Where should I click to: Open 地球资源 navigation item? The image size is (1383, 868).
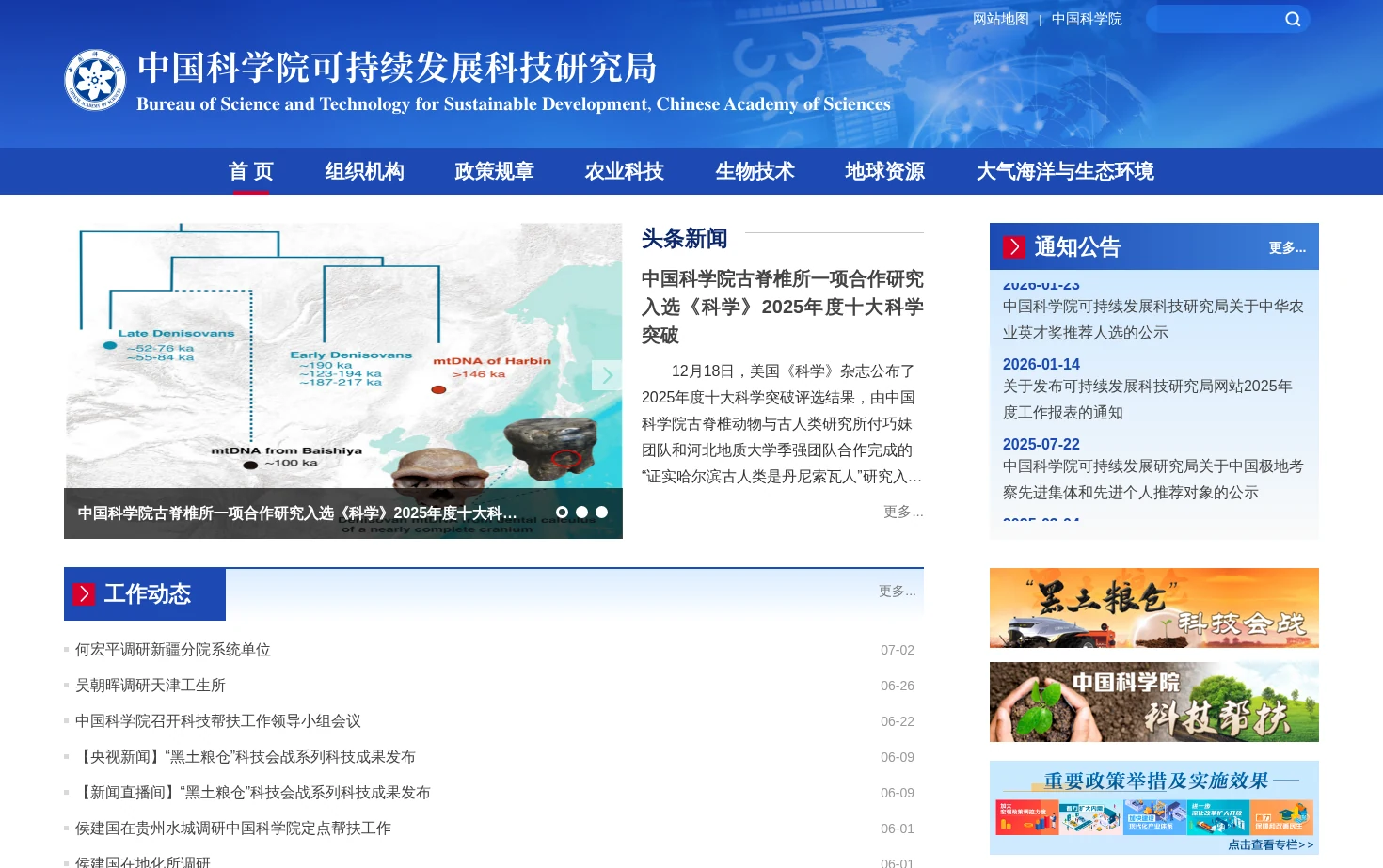coord(885,171)
